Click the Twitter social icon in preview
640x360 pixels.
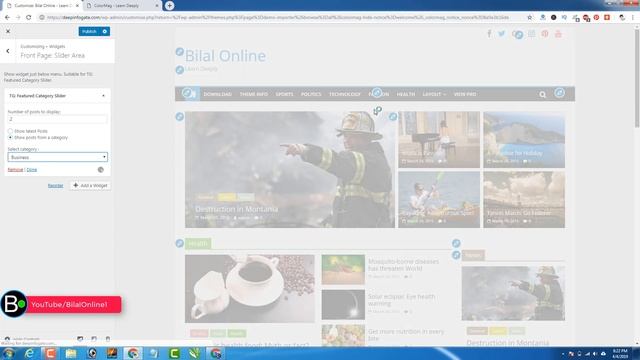(502, 34)
